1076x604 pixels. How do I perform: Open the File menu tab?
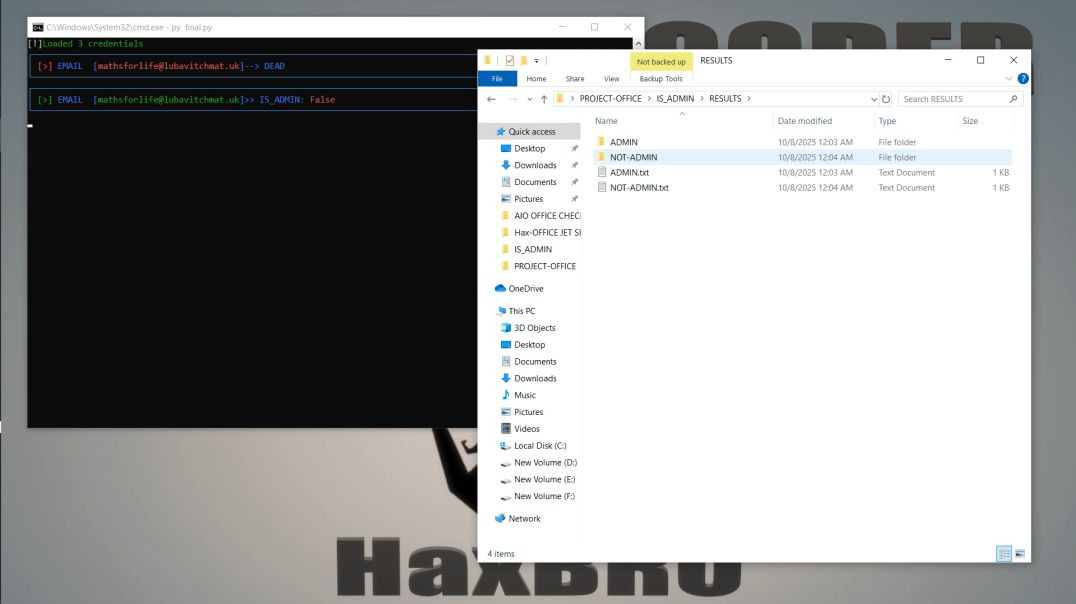point(497,79)
